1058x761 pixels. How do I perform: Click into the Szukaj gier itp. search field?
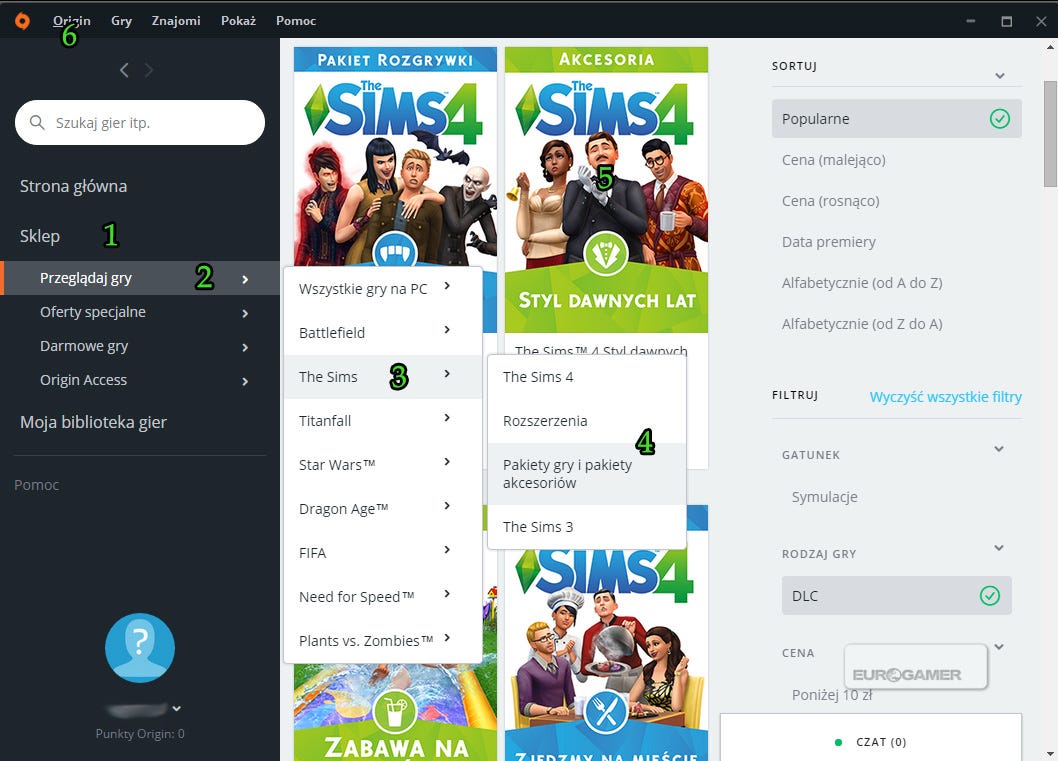140,123
